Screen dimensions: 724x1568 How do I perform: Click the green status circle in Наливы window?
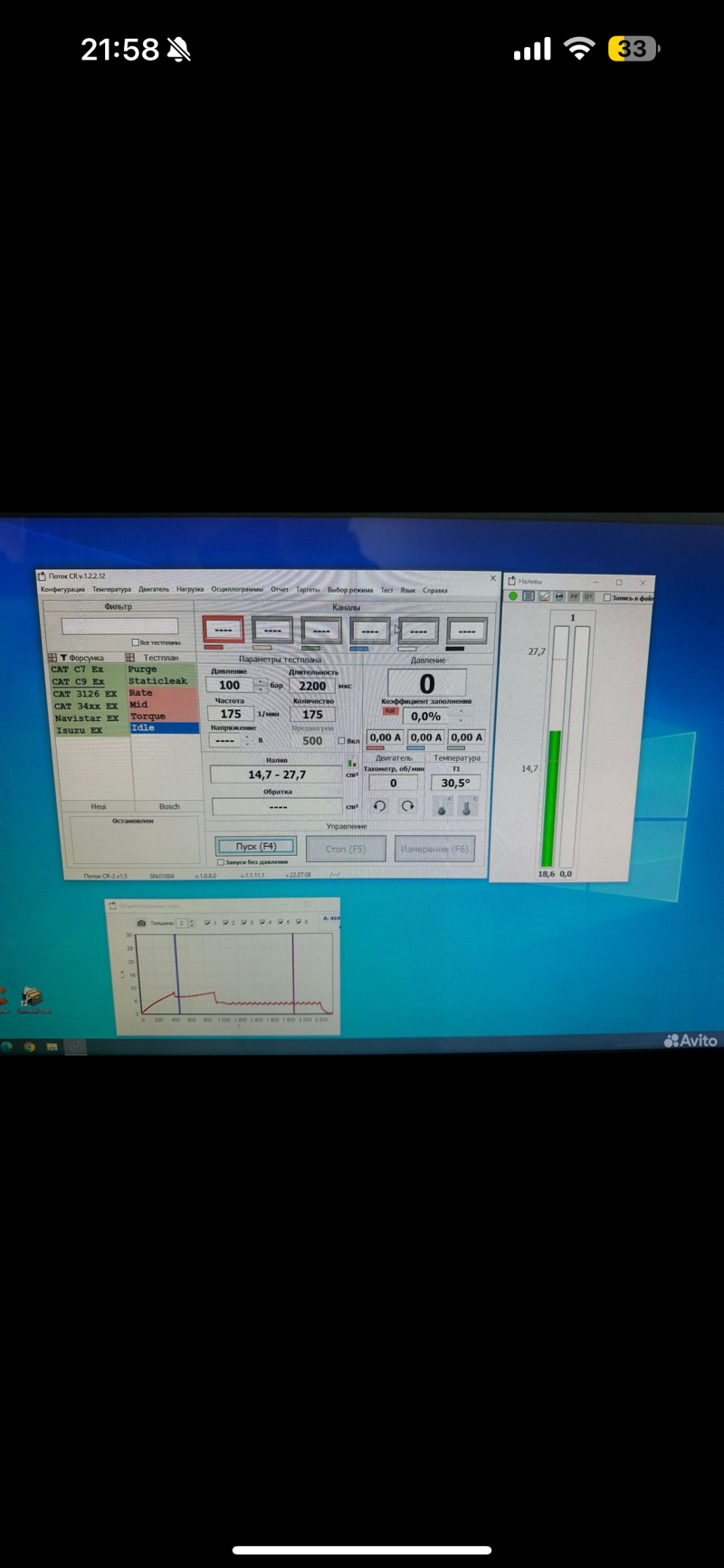click(513, 596)
